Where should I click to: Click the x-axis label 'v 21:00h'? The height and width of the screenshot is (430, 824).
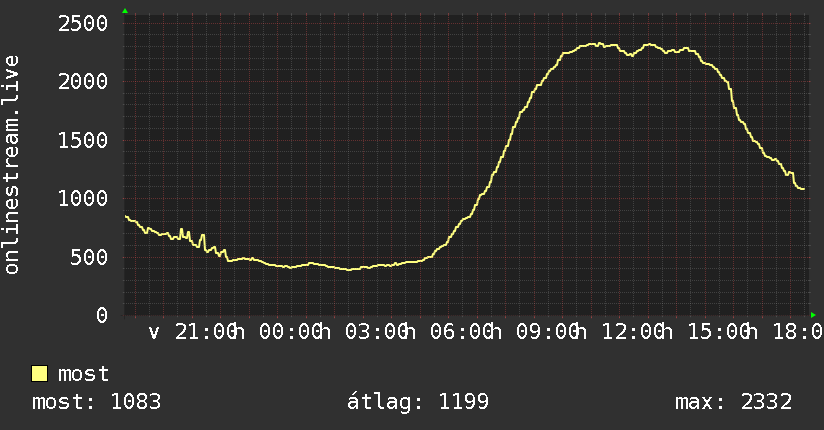point(197,332)
